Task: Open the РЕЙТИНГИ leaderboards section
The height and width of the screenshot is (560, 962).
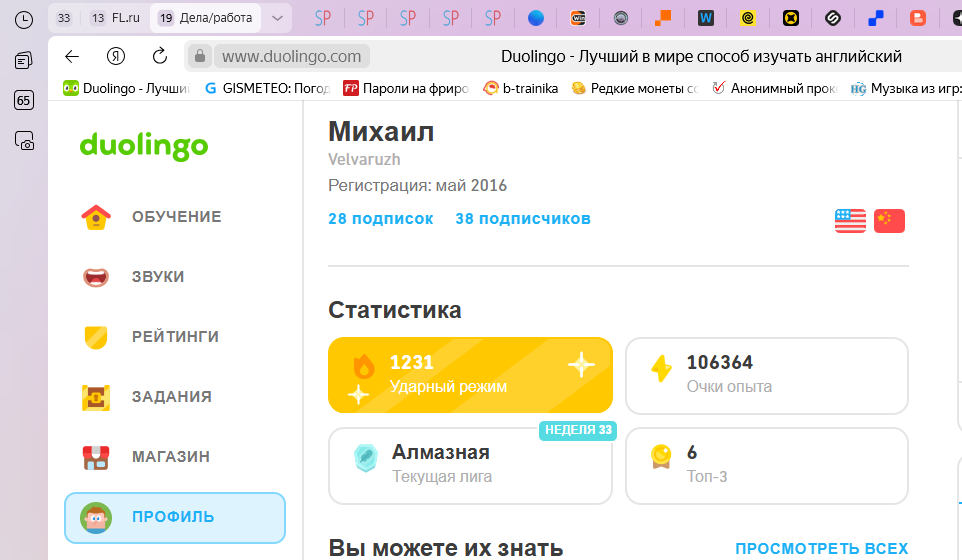Action: 175,337
